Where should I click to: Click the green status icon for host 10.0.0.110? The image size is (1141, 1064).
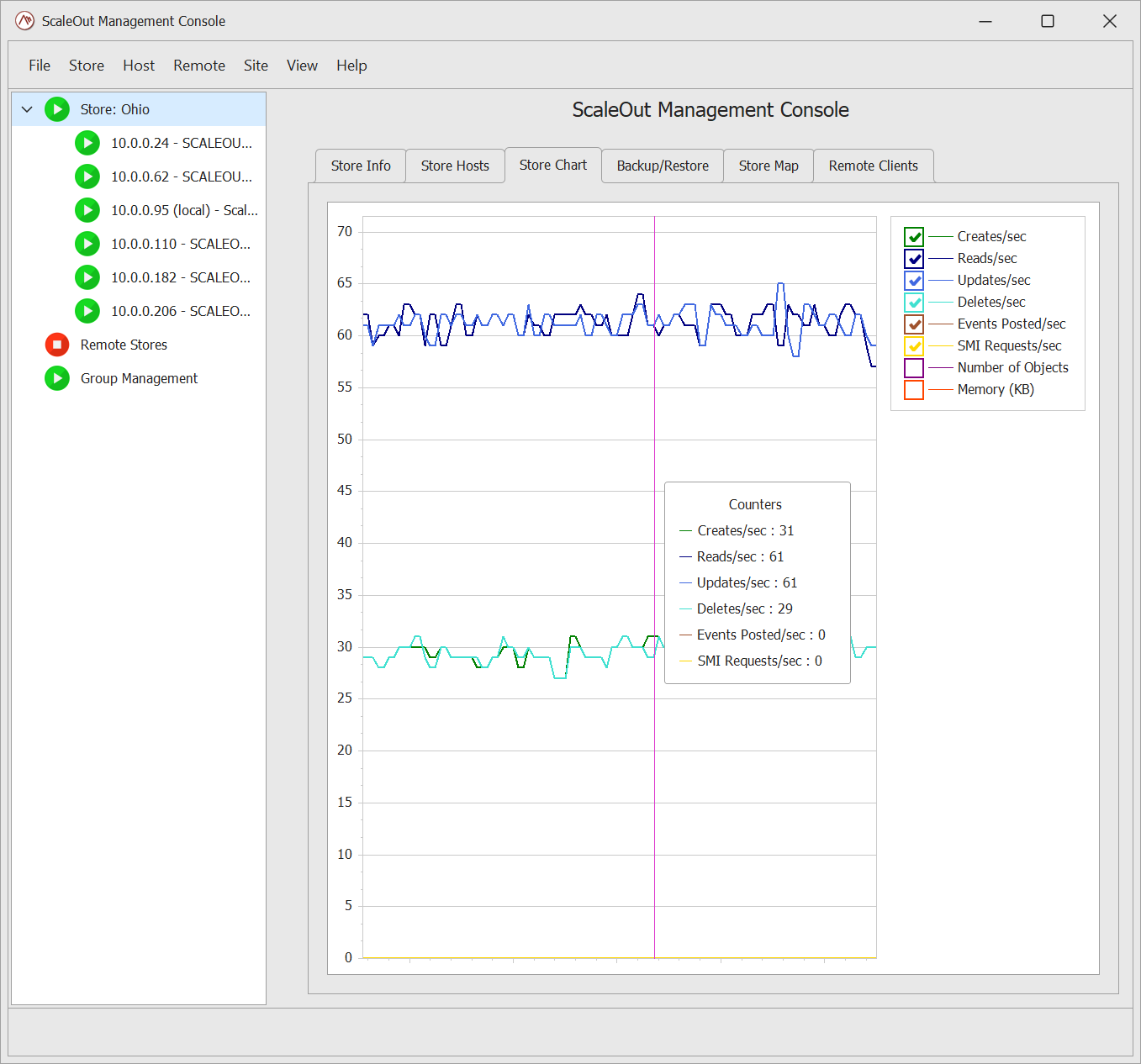pyautogui.click(x=87, y=244)
